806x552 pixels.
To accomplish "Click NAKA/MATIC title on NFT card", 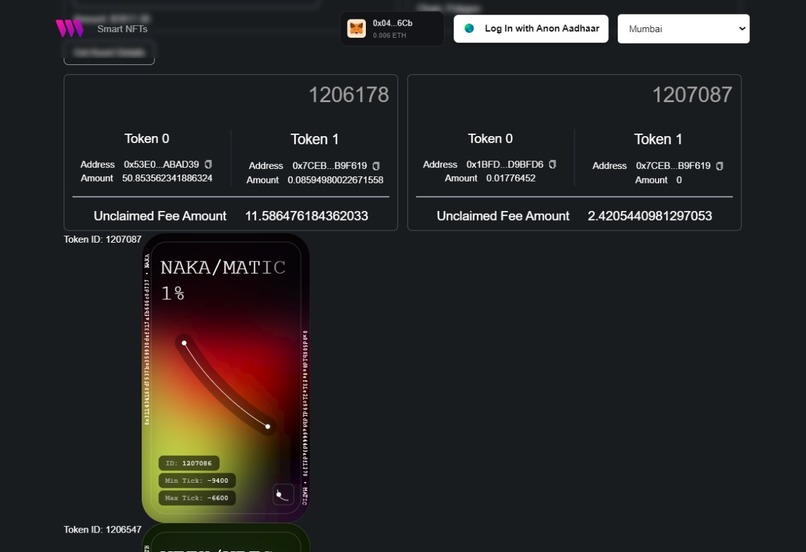I will (x=223, y=267).
